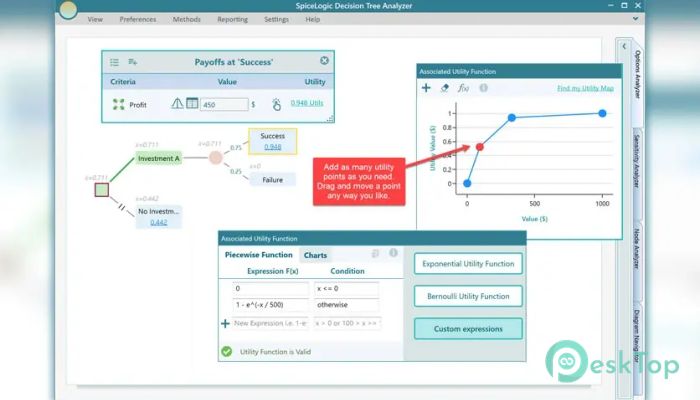This screenshot has width=700, height=400.
Task: Click the round app logo button
Action: 68,10
